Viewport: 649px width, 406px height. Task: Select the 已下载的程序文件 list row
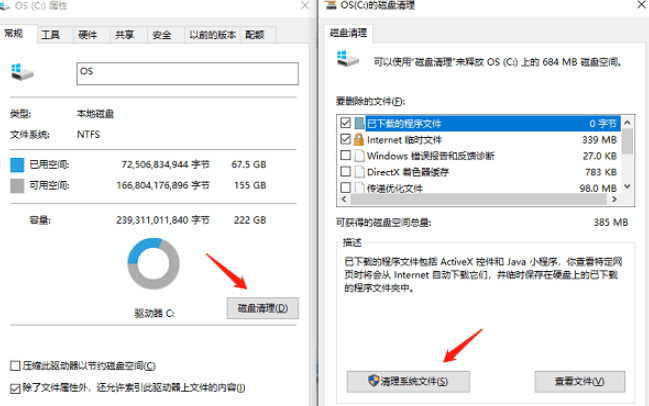479,123
